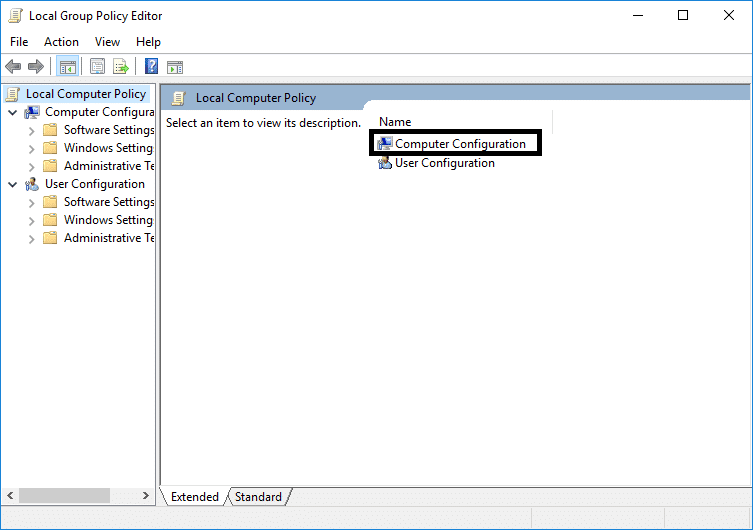Viewport: 753px width, 530px height.
Task: Click Administrative Templates folder icon under Computer Configuration
Action: click(50, 166)
